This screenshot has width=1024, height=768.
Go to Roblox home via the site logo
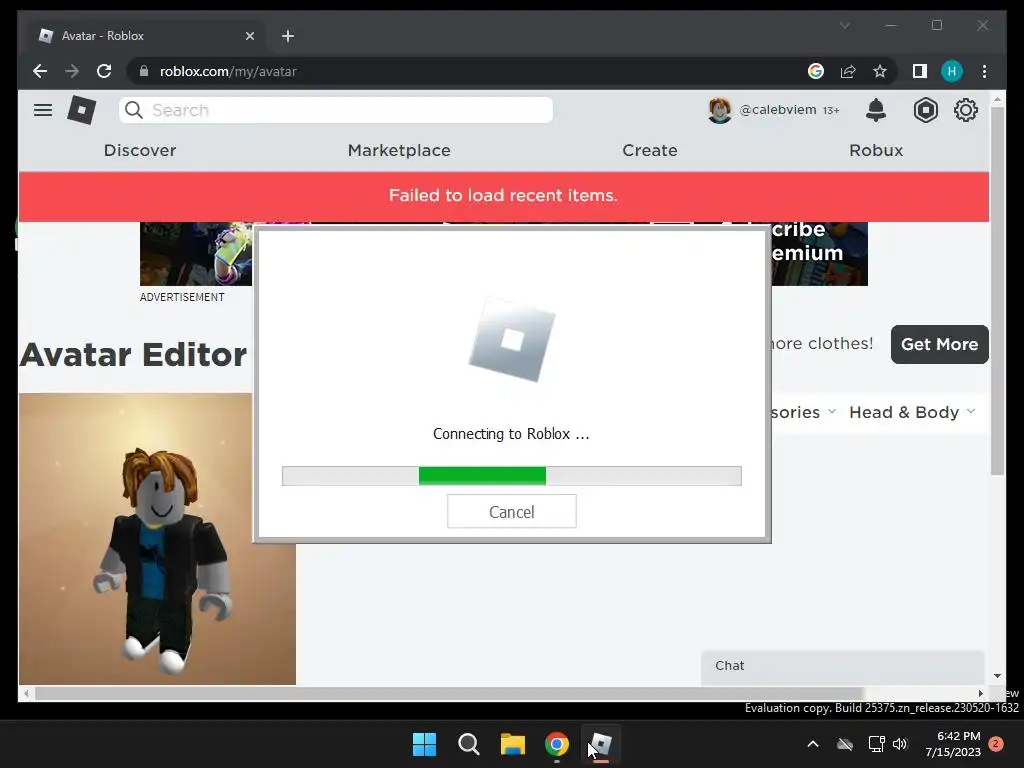pos(82,110)
